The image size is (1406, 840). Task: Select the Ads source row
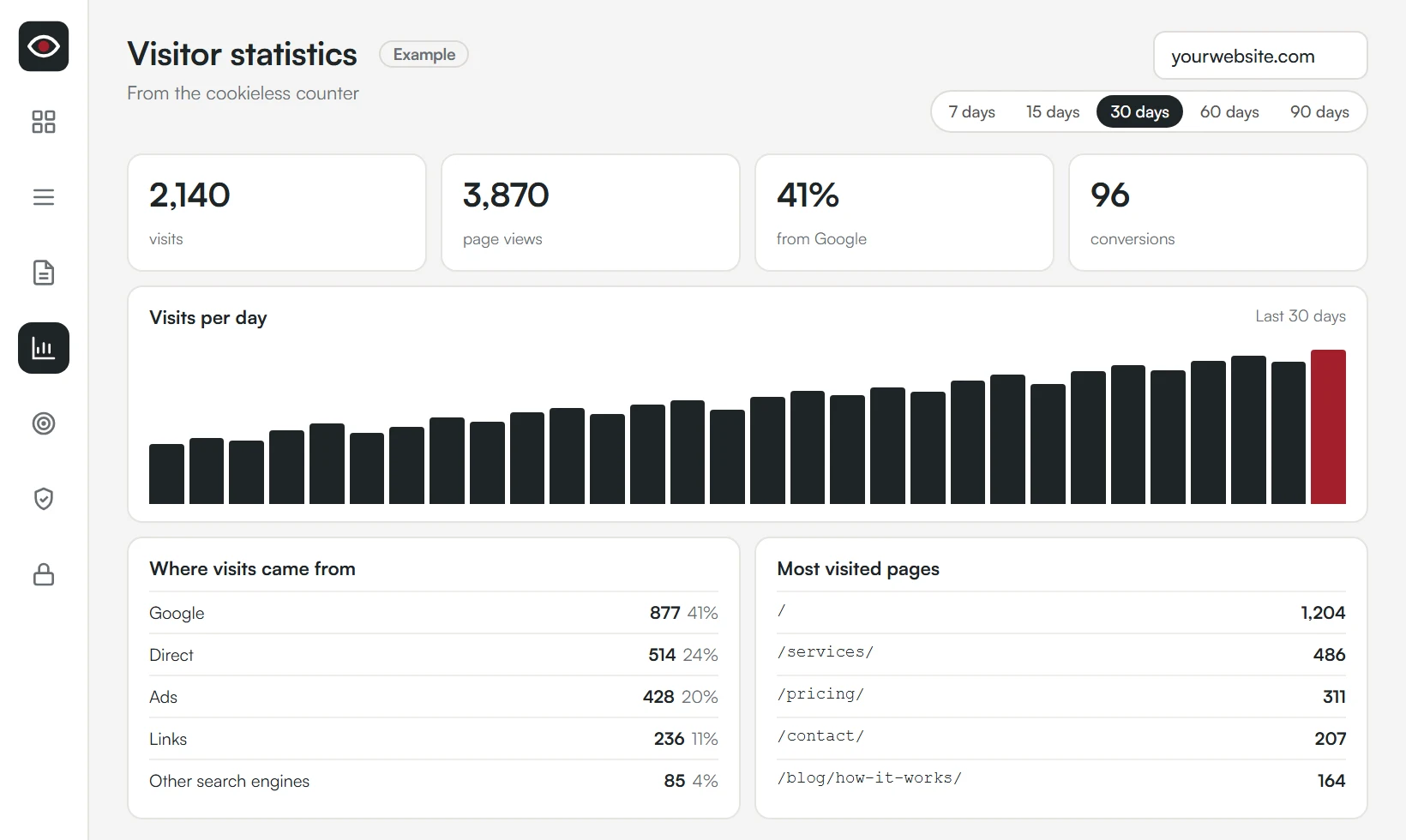coord(434,697)
